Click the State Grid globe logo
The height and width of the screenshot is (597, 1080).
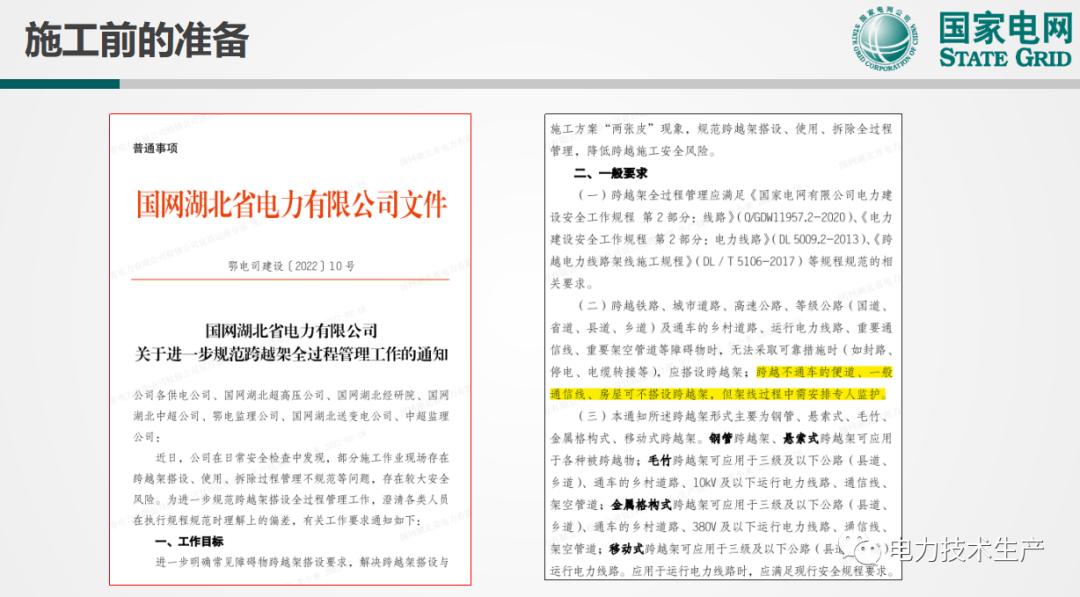tap(885, 39)
